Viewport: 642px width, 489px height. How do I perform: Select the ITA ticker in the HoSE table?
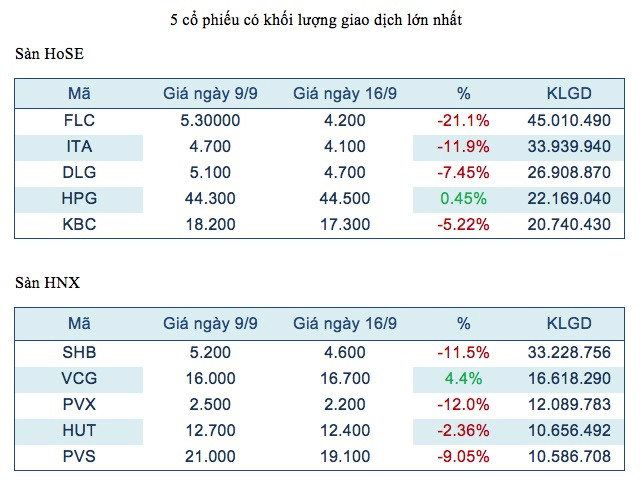[79, 147]
